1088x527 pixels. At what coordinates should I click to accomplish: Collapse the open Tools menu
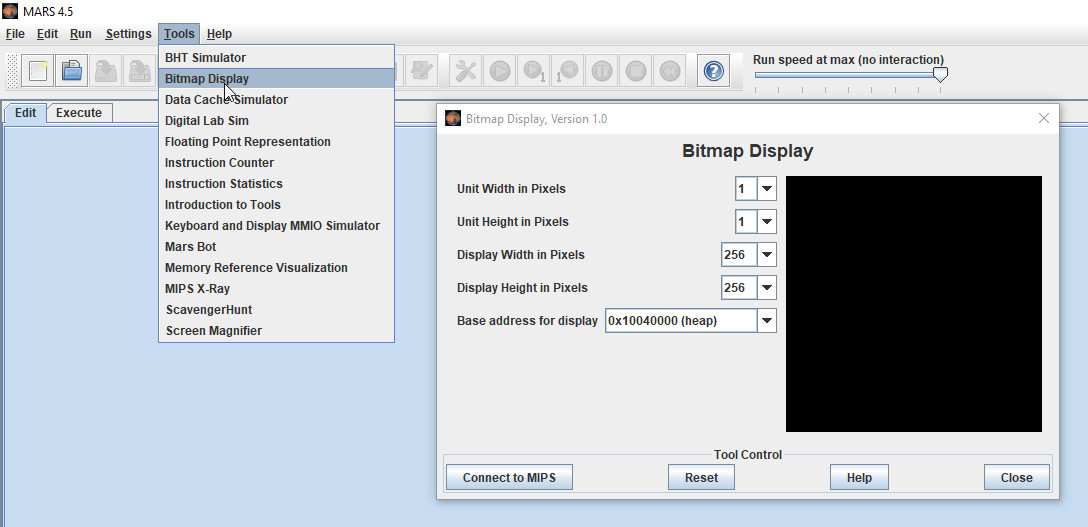coord(179,34)
